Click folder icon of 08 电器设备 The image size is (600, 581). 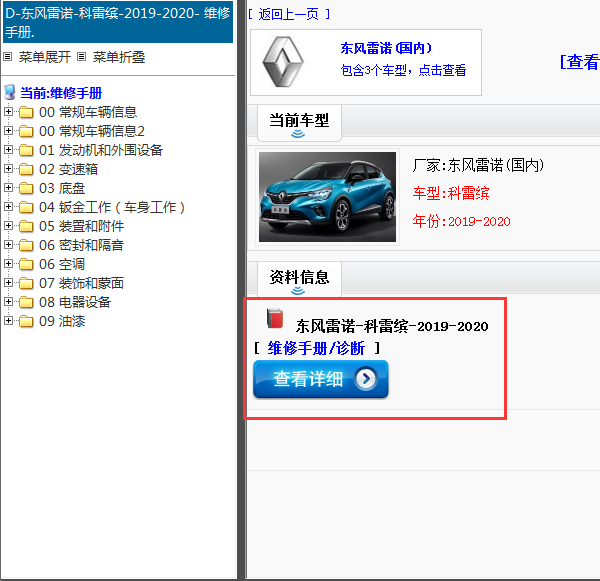click(x=26, y=302)
